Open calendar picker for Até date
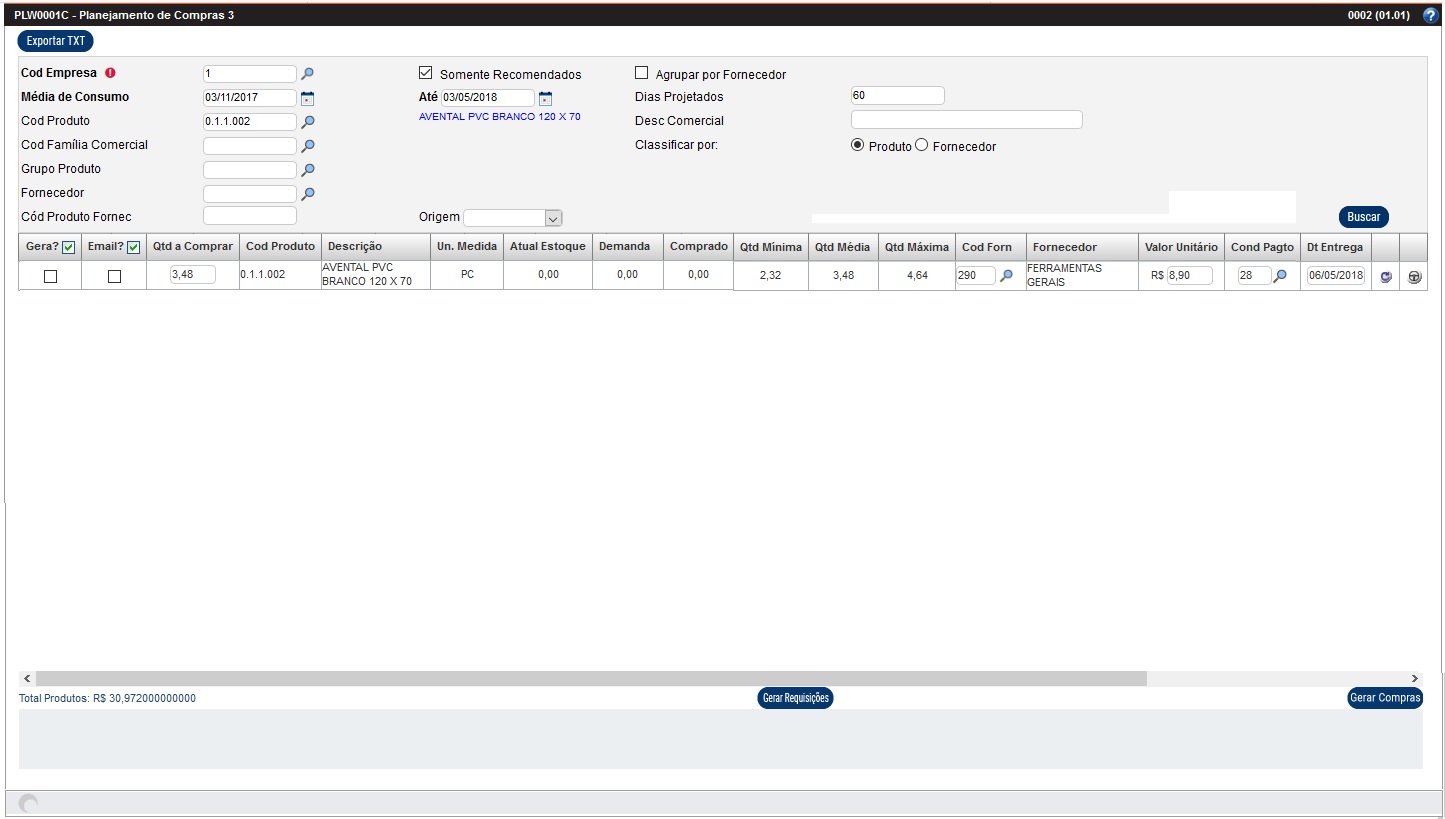Image resolution: width=1445 pixels, height=819 pixels. 545,98
